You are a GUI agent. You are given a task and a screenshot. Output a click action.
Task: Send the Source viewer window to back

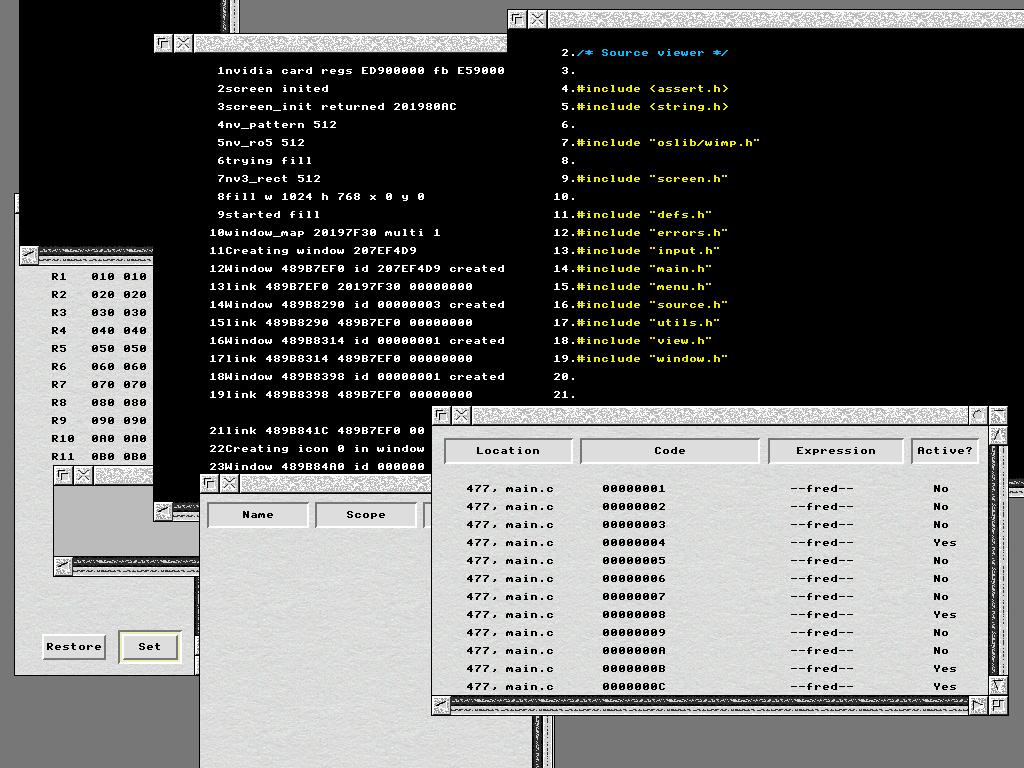(517, 19)
